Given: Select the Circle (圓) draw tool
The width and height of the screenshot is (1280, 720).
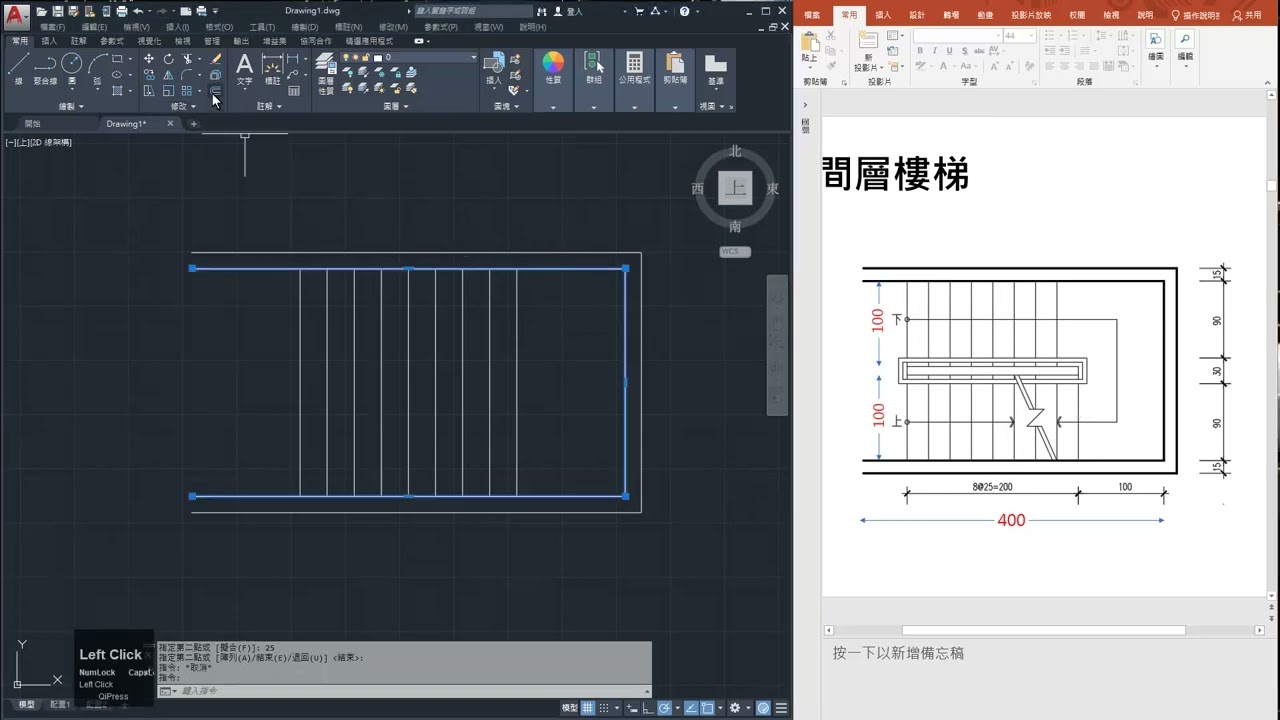Looking at the screenshot, I should (71, 68).
